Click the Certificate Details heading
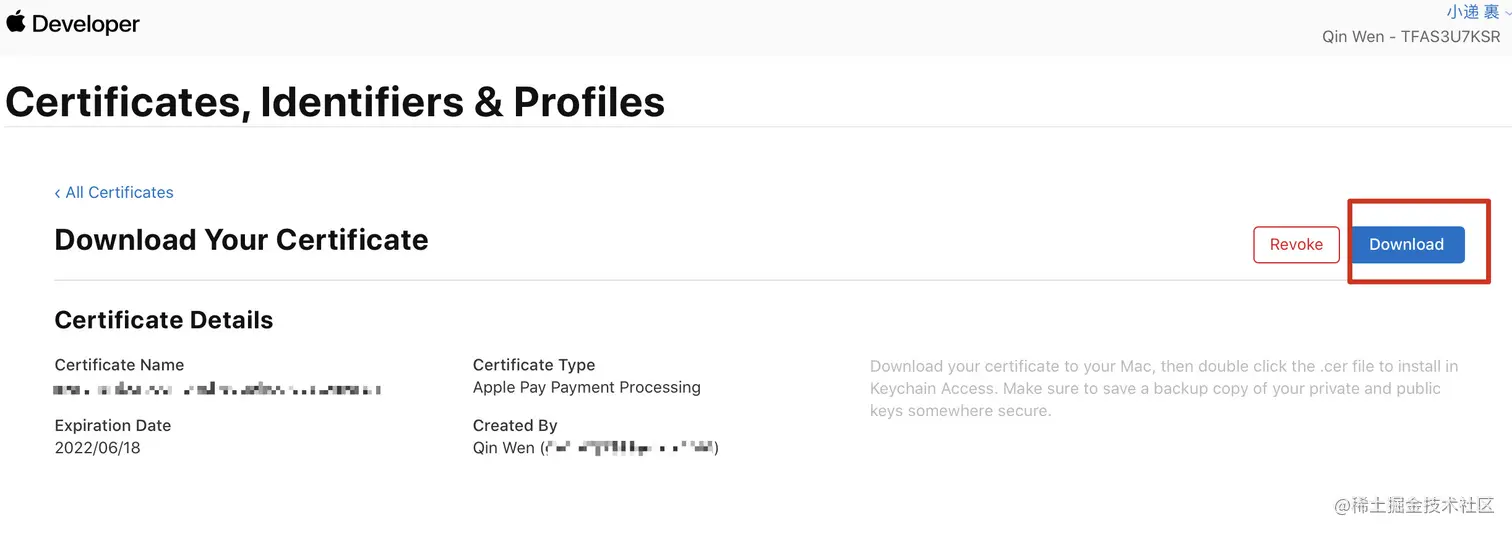This screenshot has height=533, width=1512. pos(163,320)
